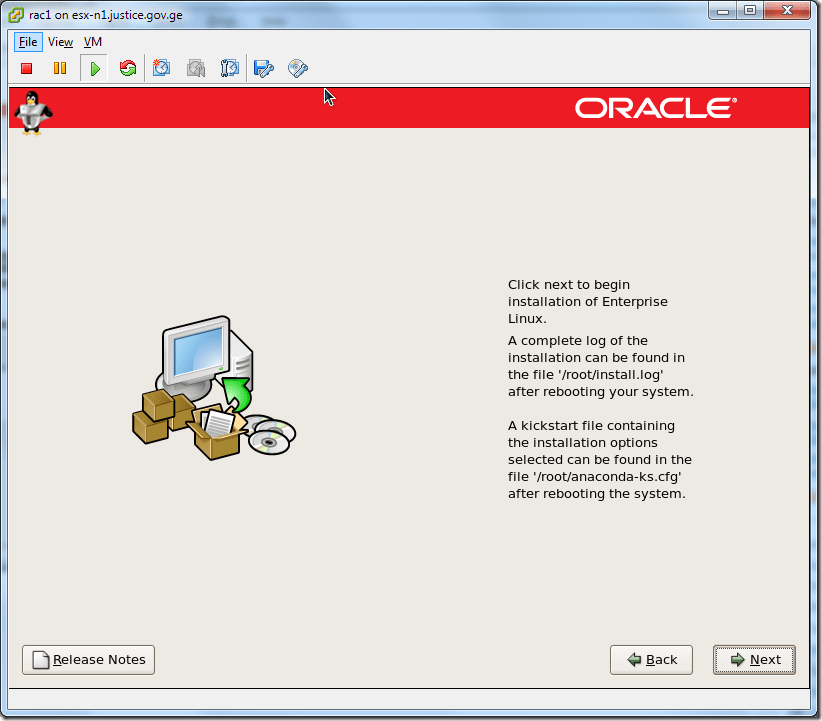Viewport: 822px width, 721px height.
Task: Open the File menu
Action: [x=27, y=42]
